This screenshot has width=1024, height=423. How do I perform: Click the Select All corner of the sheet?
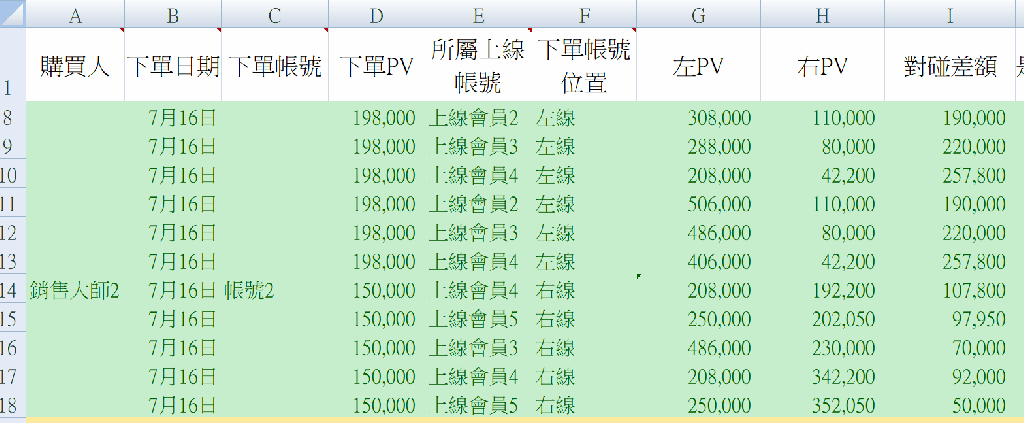[12, 14]
